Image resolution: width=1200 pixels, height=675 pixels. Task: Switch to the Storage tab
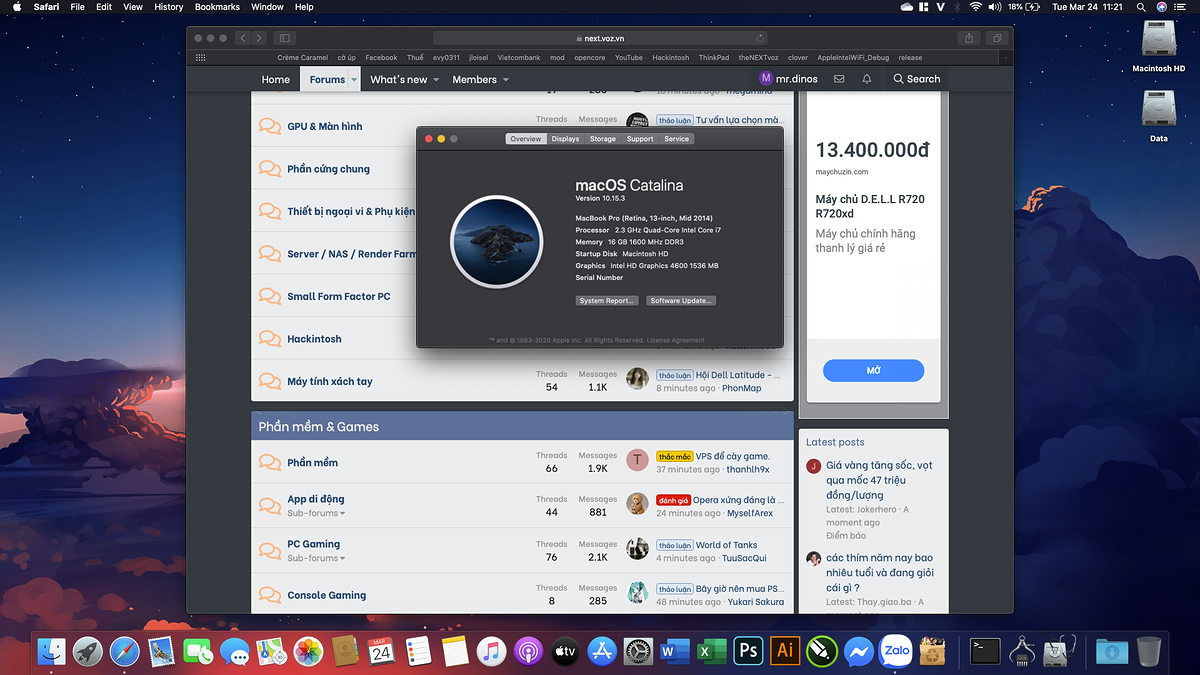[x=603, y=139]
